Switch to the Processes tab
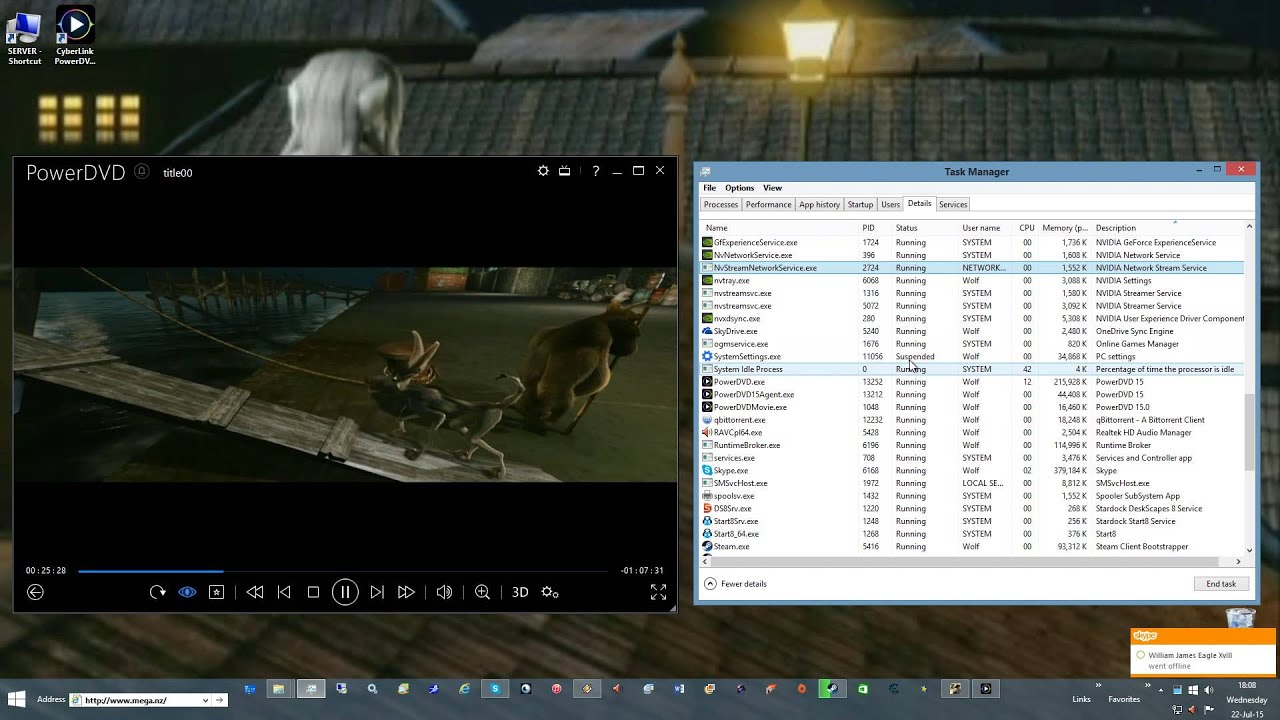This screenshot has height=720, width=1280. [720, 204]
